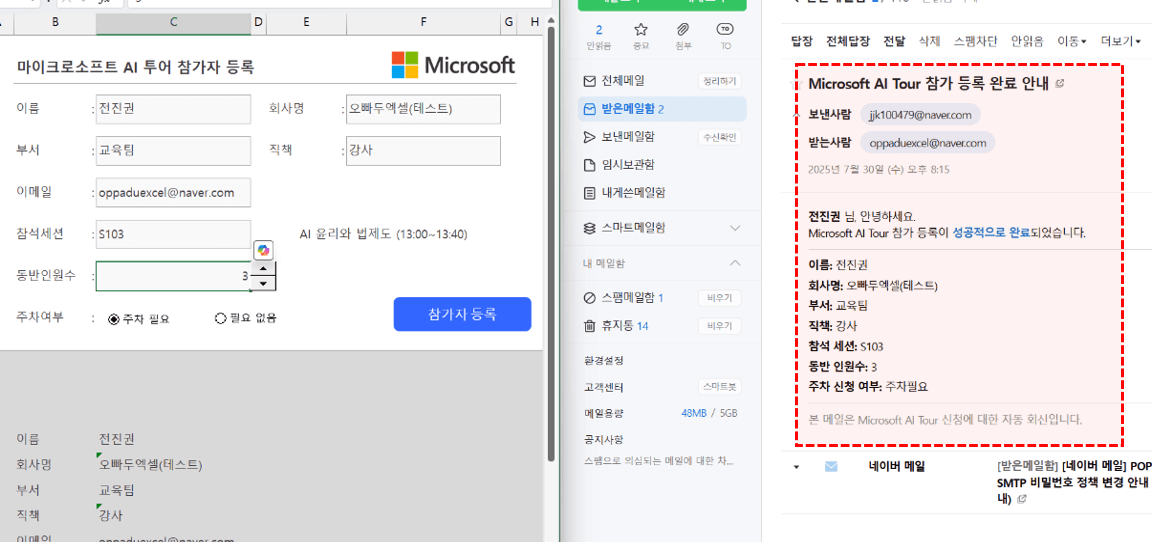Select column B header in Excel

(55, 24)
